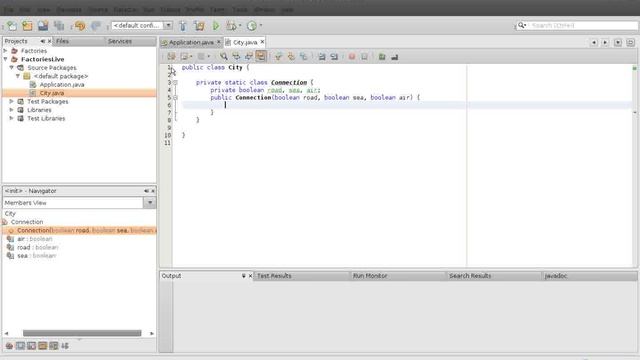Click the Shift Line Right icon
Viewport: 640px width, 360px height.
pyautogui.click(x=334, y=57)
